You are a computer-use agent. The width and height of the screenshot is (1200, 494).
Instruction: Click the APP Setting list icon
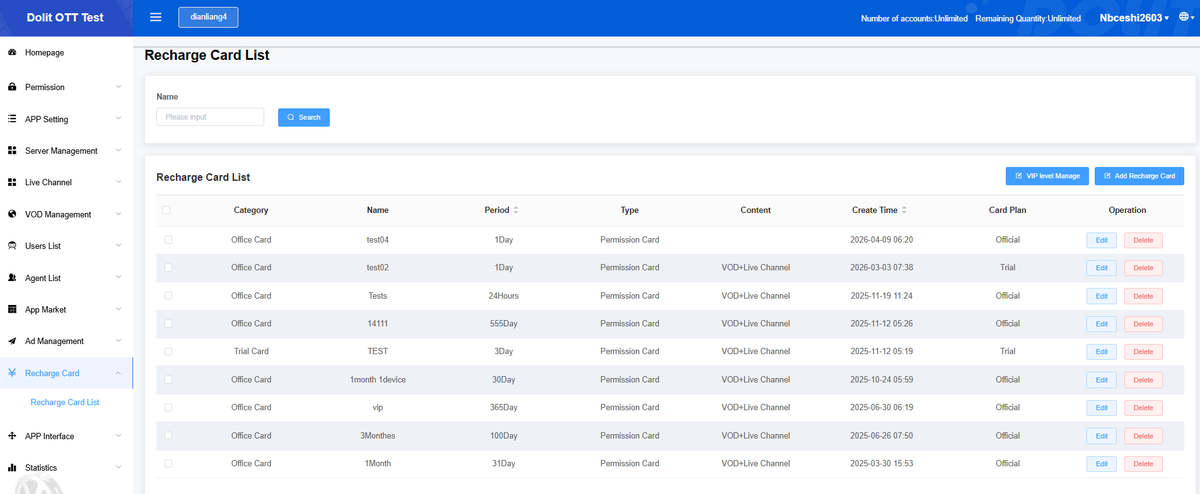click(12, 119)
